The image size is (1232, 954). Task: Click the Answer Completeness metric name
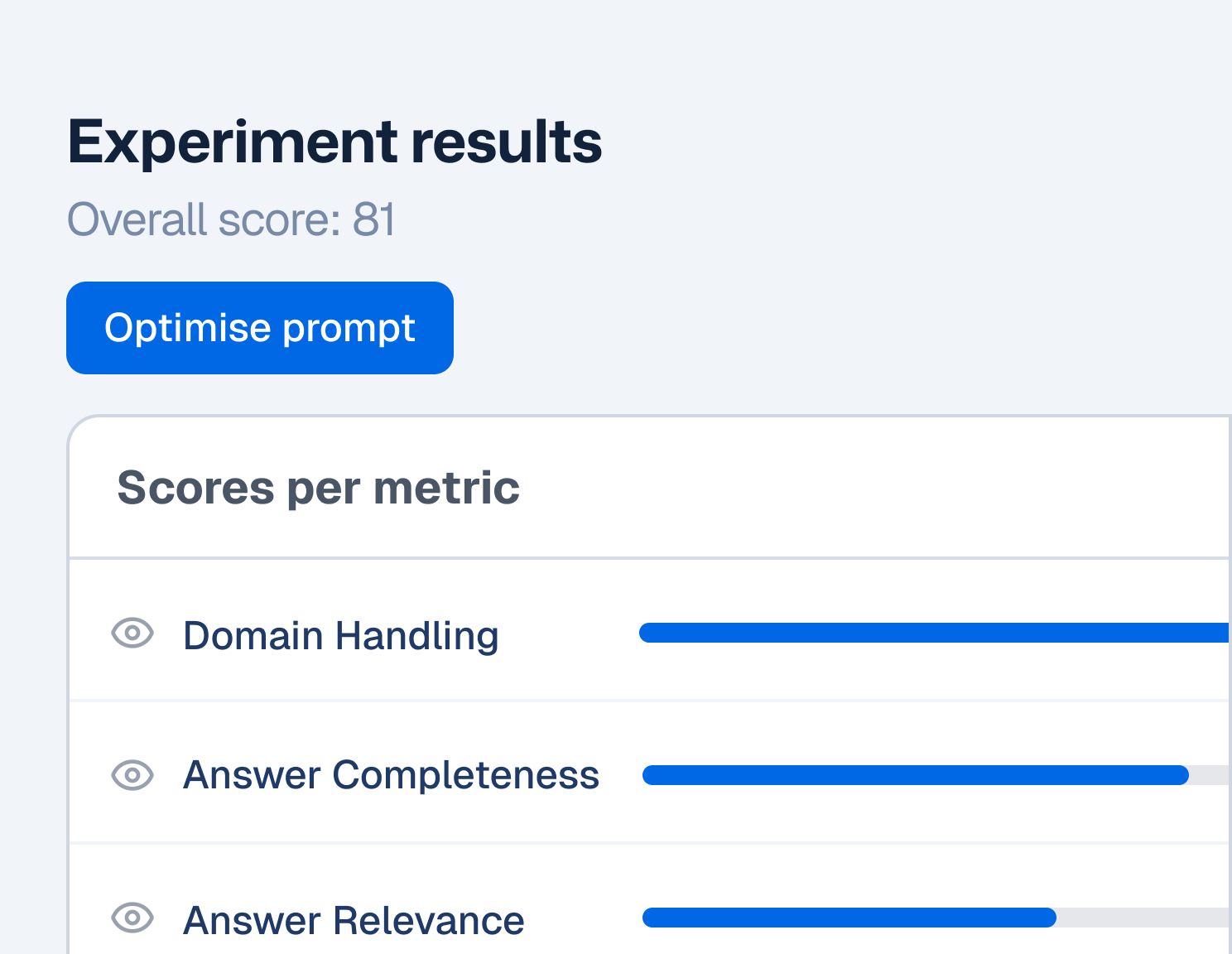[x=392, y=775]
